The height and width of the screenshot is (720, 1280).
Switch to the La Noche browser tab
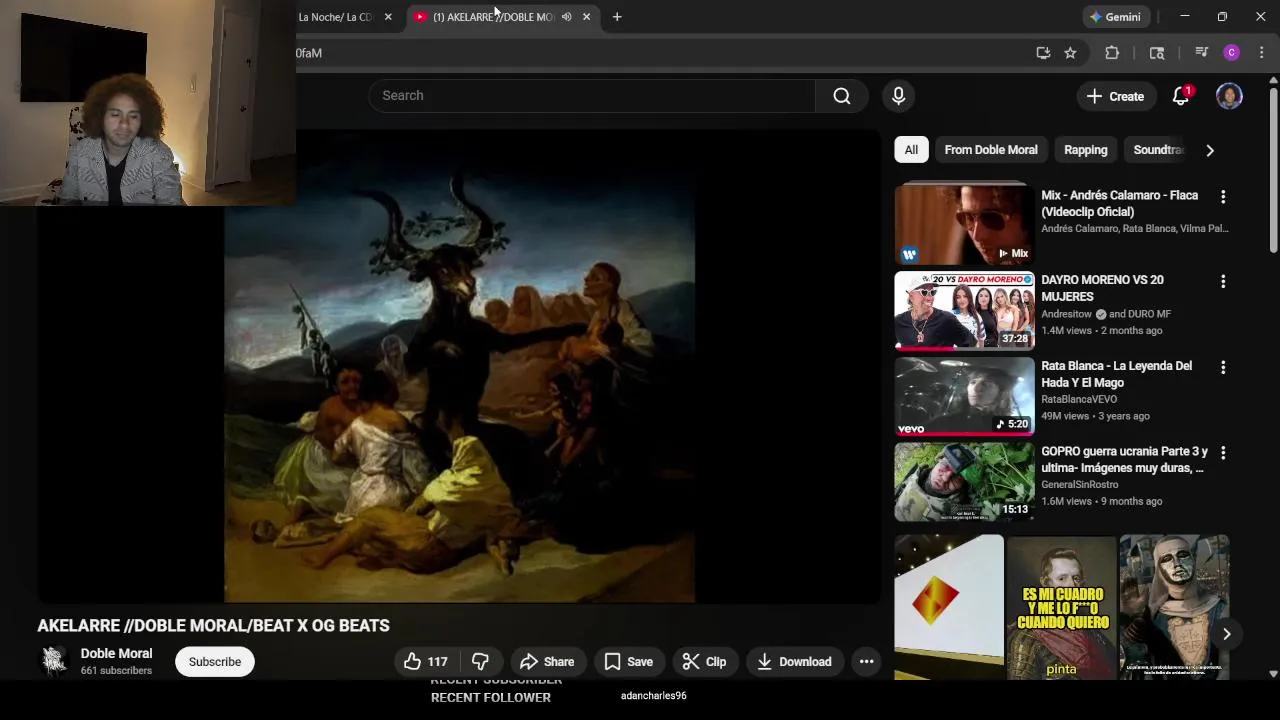point(335,17)
